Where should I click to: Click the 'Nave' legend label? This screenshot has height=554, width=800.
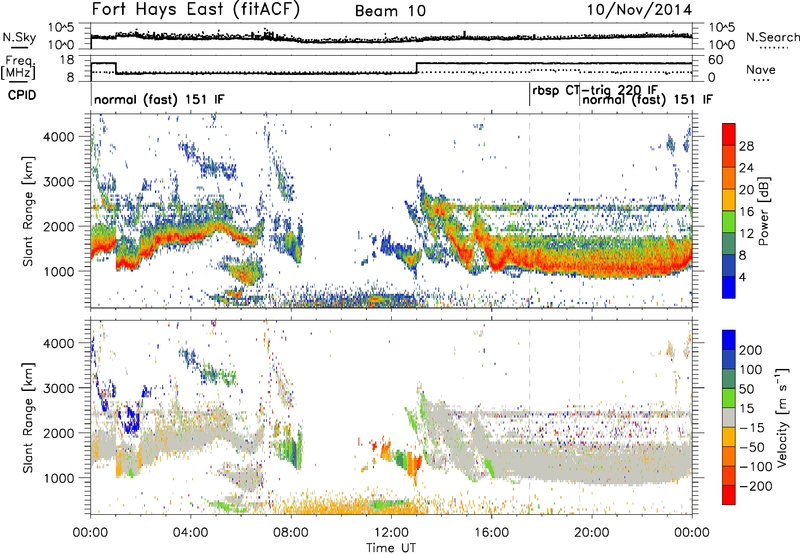tap(761, 70)
